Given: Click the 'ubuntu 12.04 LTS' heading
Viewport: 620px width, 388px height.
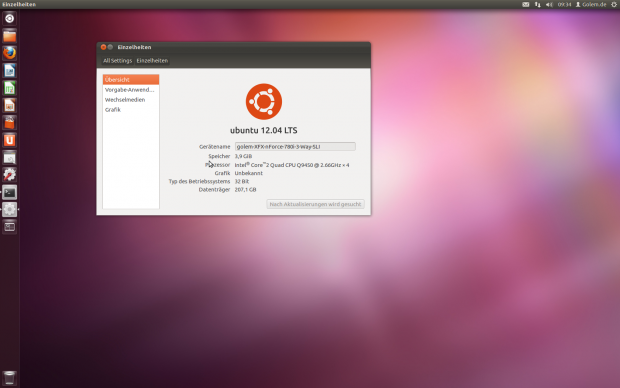Looking at the screenshot, I should point(264,130).
